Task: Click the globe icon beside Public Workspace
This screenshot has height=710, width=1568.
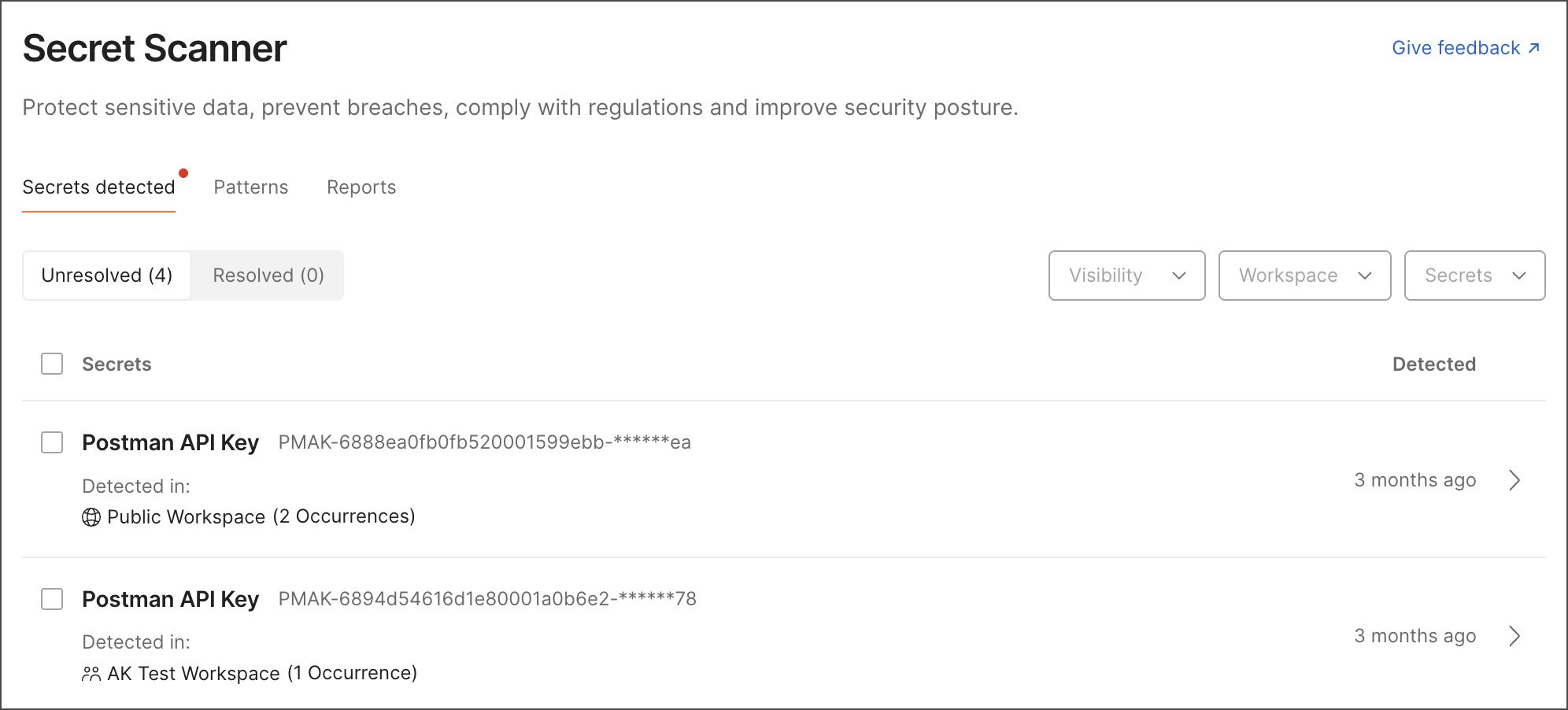Action: click(91, 517)
